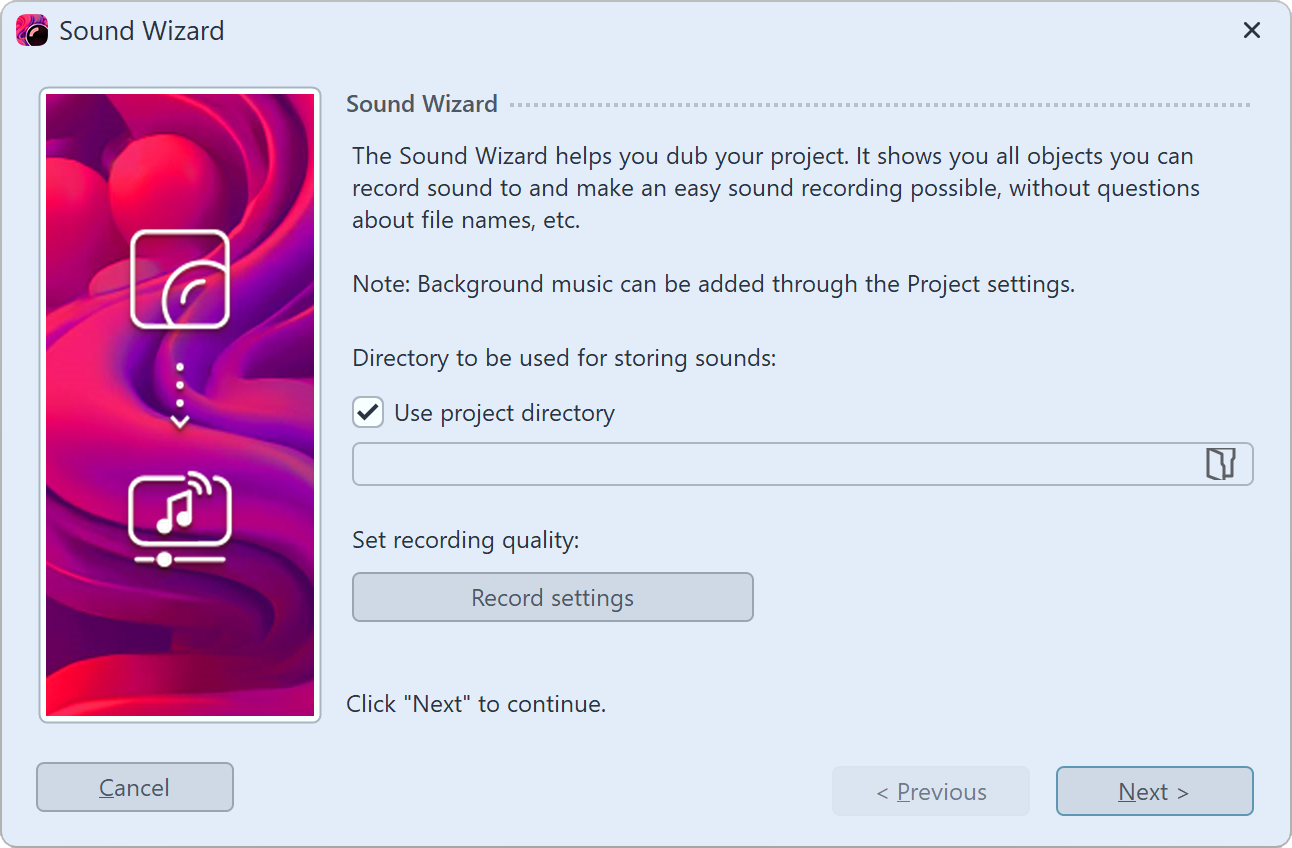This screenshot has height=848, width=1292.
Task: Toggle the Use project directory checkbox off
Action: (367, 412)
